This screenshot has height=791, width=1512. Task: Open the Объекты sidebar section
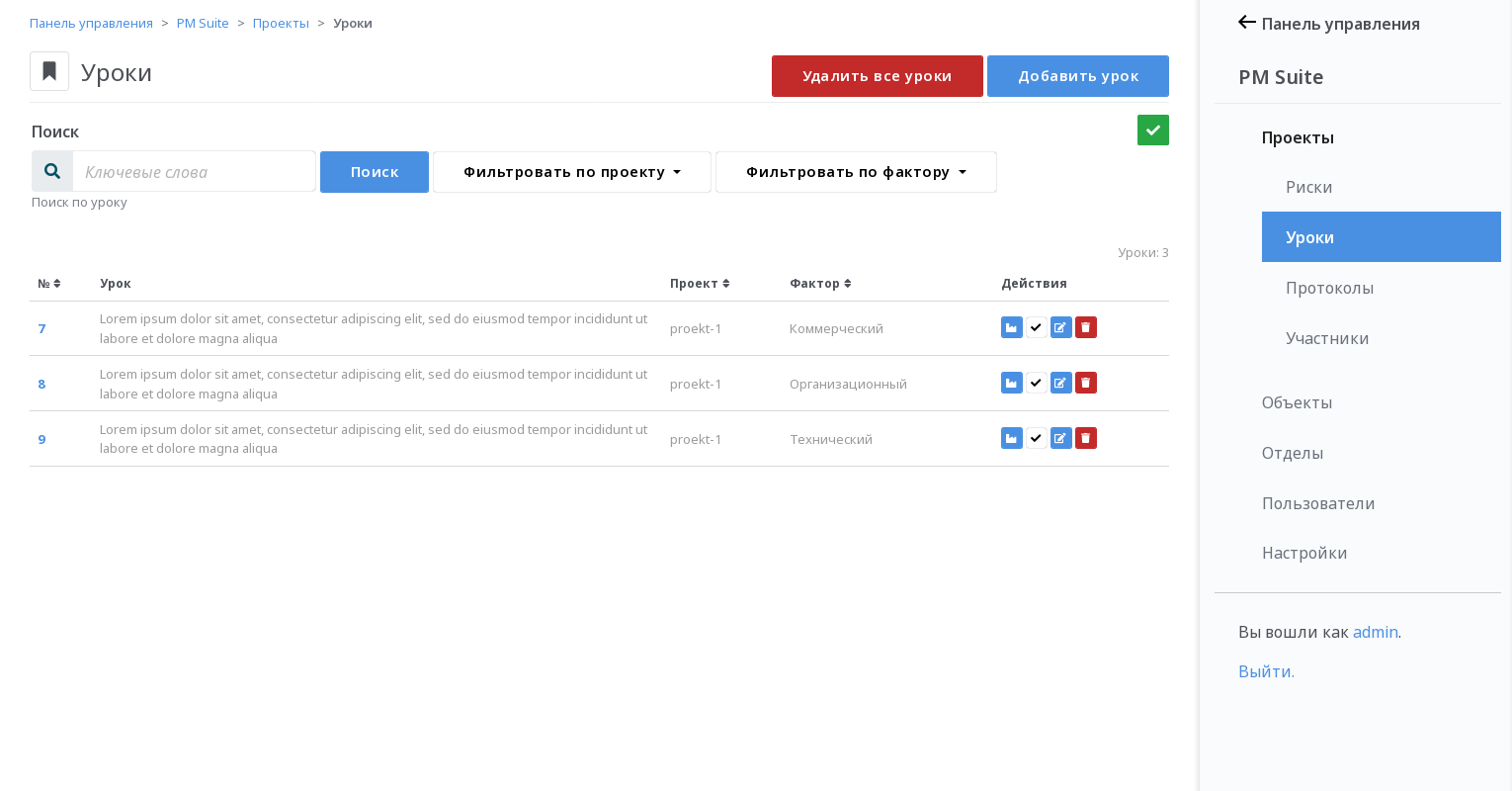1297,402
